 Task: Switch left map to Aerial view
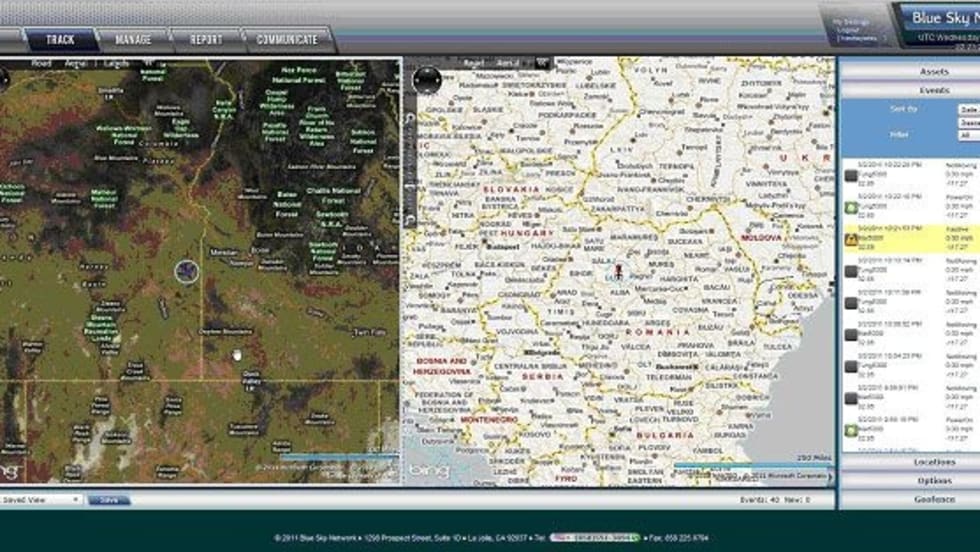(75, 63)
